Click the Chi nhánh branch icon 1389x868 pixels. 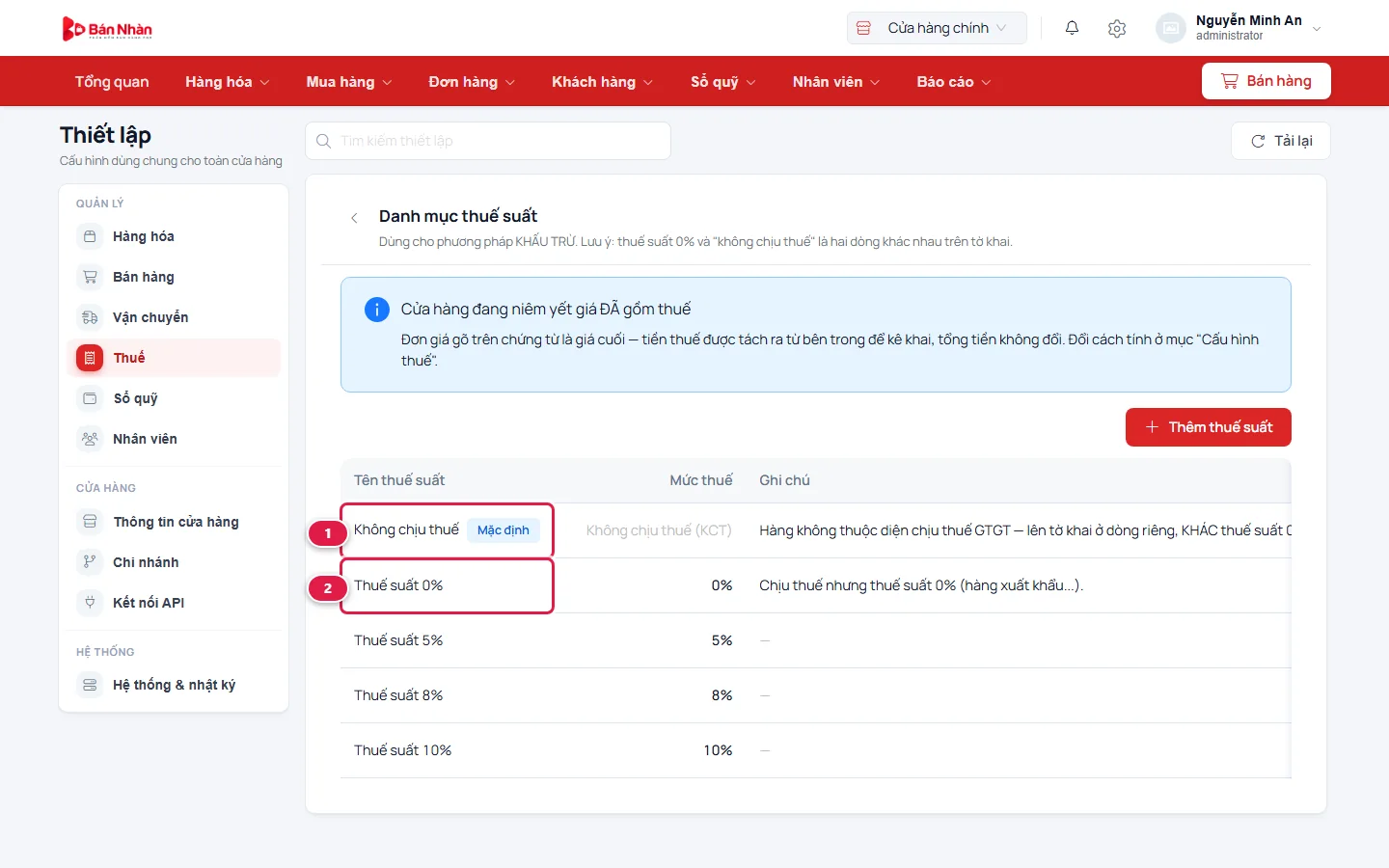click(x=90, y=562)
